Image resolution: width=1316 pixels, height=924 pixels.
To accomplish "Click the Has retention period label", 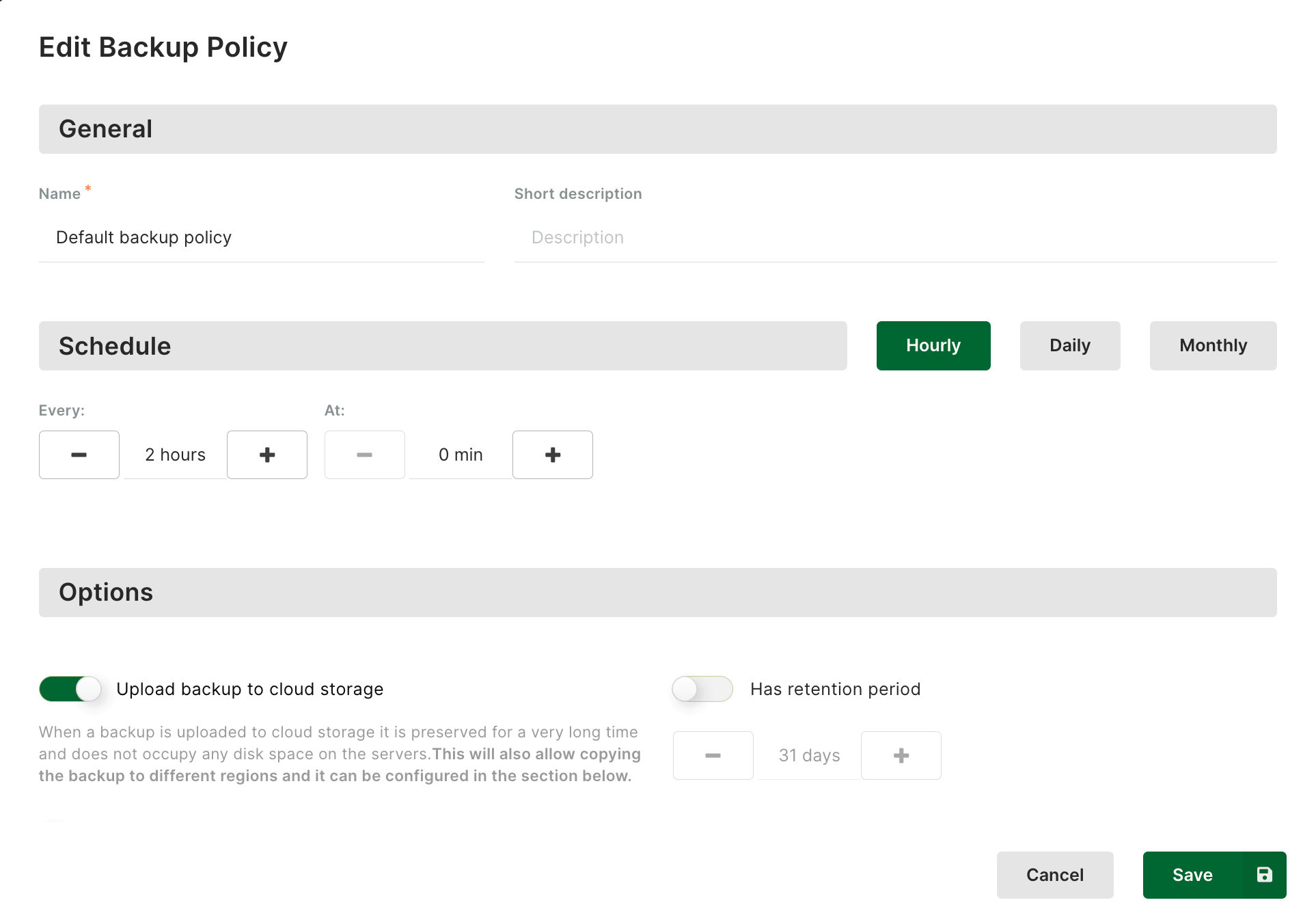I will pos(836,689).
